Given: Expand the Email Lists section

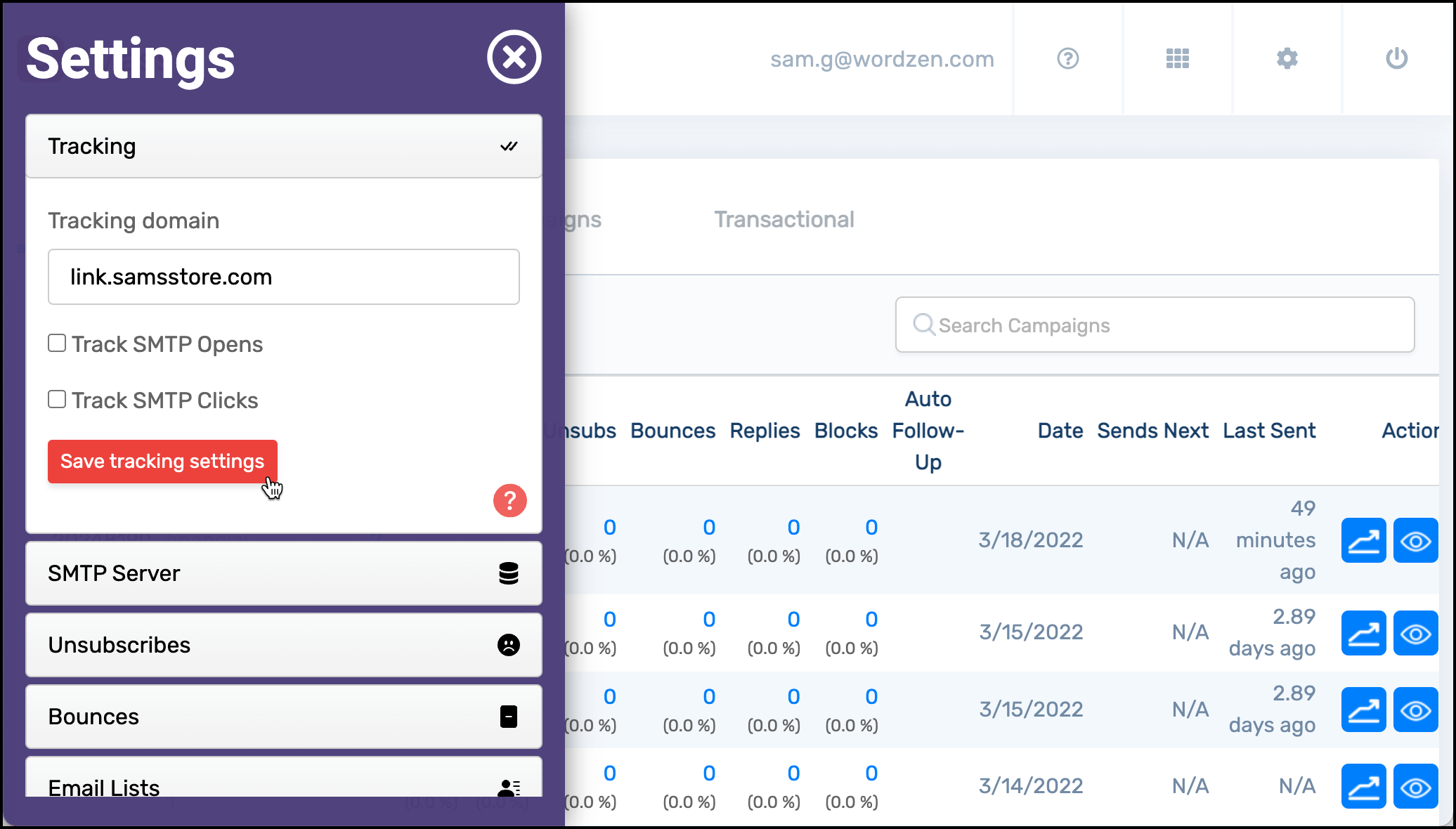Looking at the screenshot, I should 284,778.
